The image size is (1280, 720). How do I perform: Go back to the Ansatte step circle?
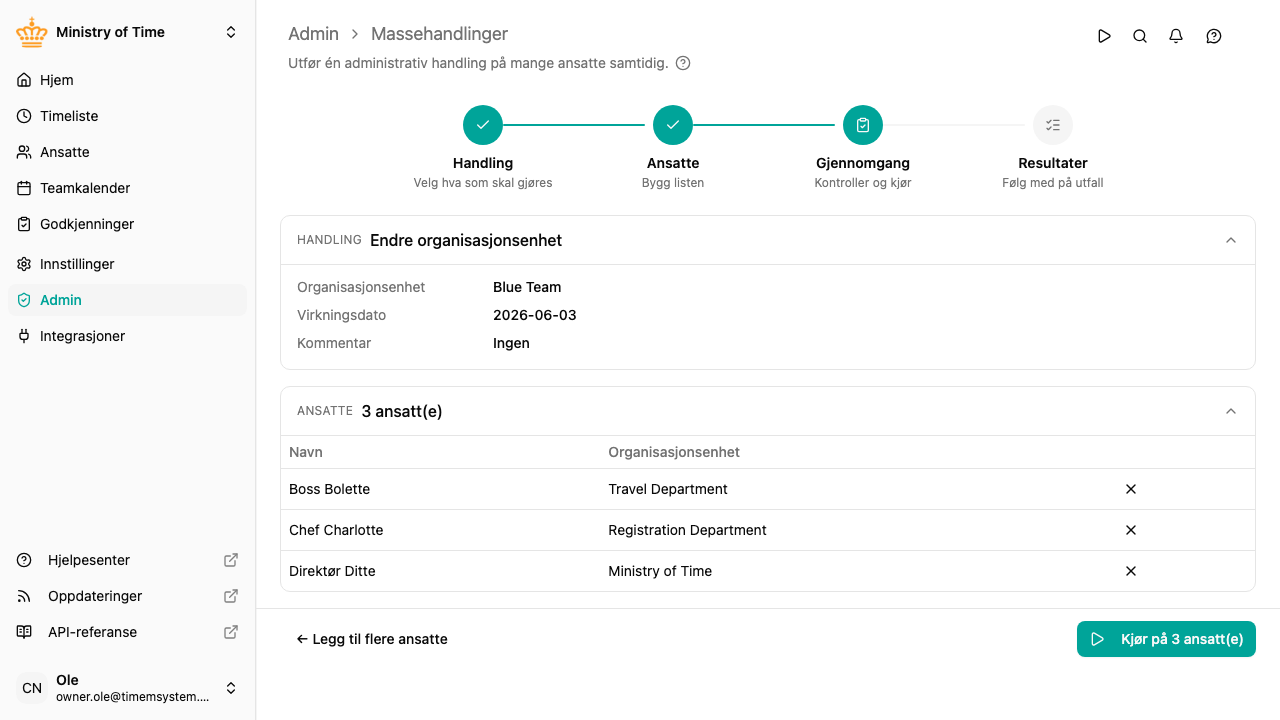click(673, 125)
